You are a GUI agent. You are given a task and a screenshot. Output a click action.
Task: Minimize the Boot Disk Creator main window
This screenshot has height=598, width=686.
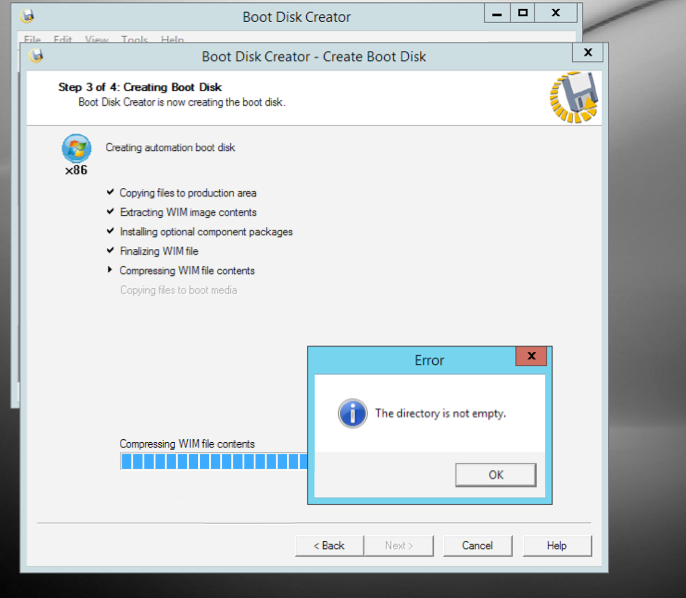[497, 13]
